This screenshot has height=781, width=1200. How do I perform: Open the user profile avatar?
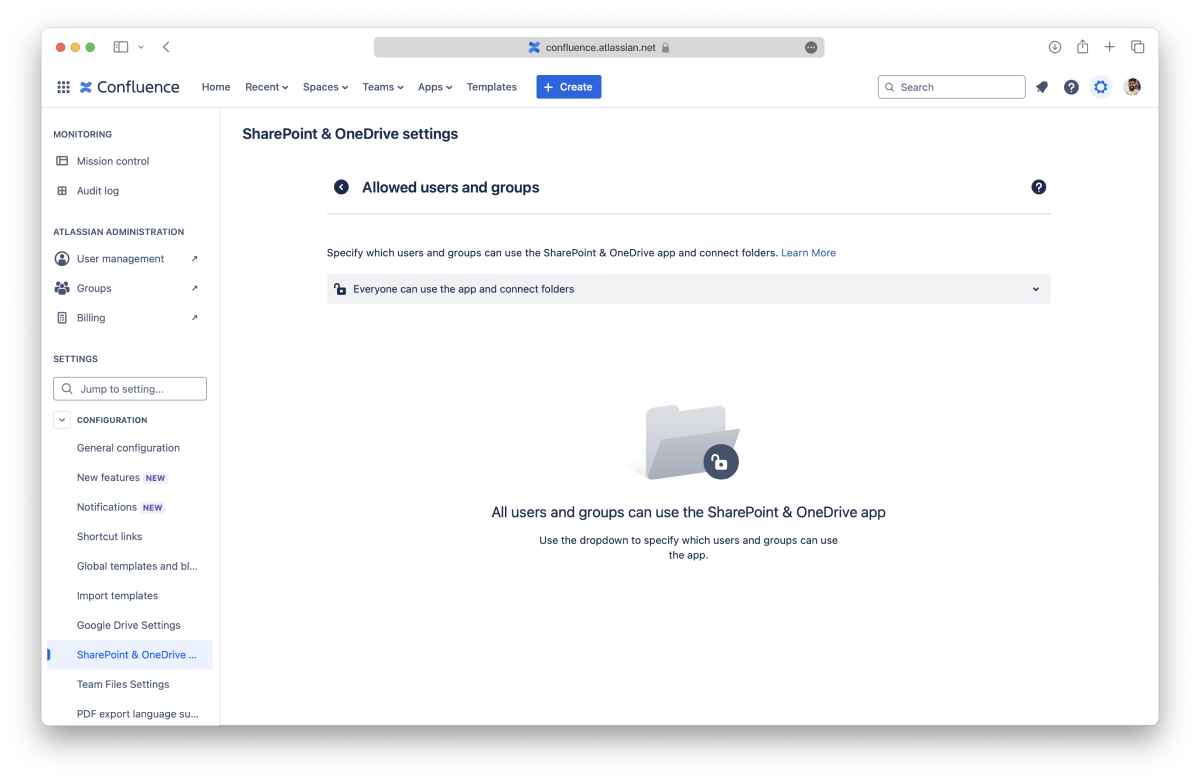(x=1132, y=87)
